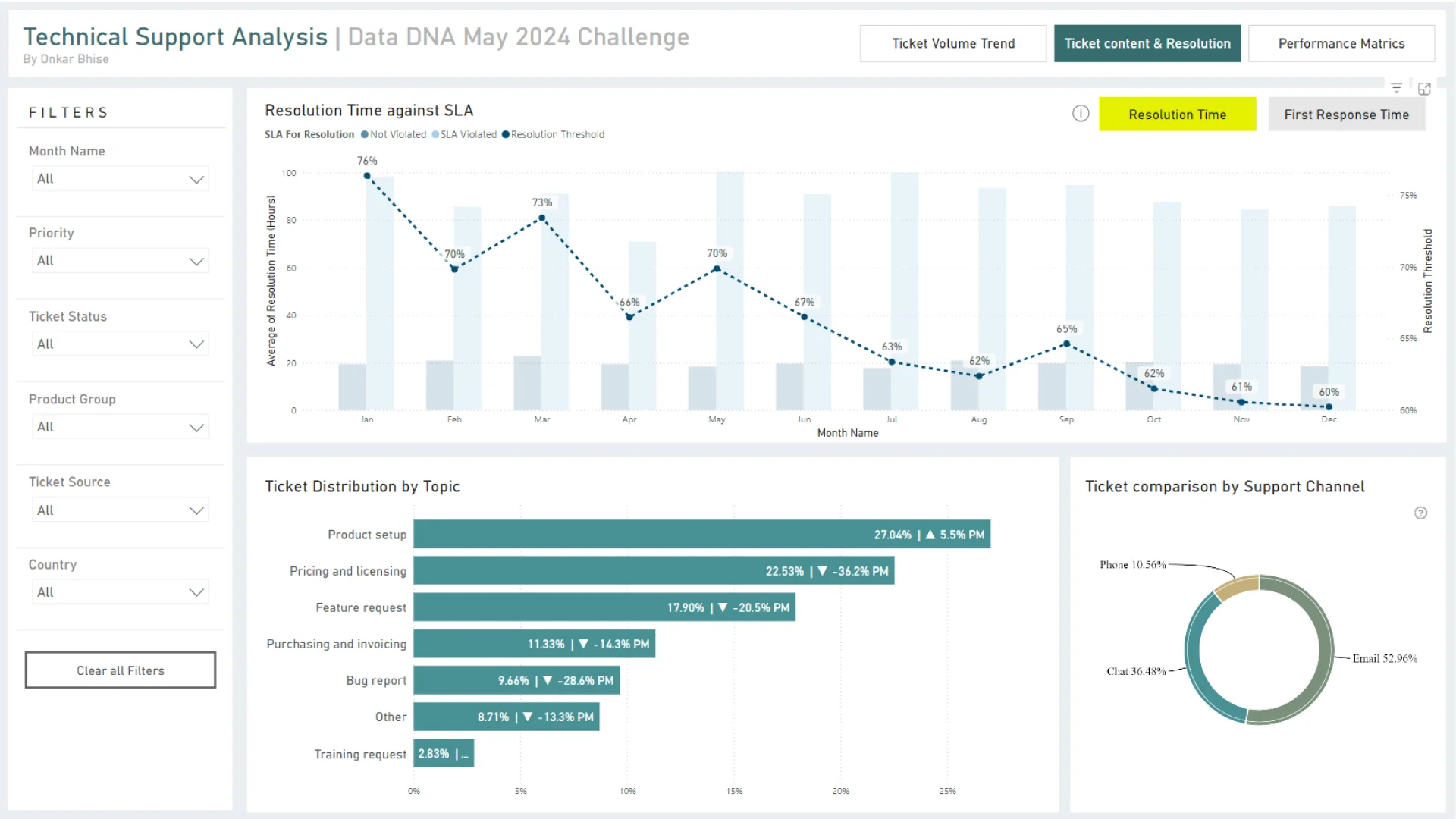The height and width of the screenshot is (819, 1456).
Task: Click the SLA Violated legend marker
Action: tap(435, 134)
